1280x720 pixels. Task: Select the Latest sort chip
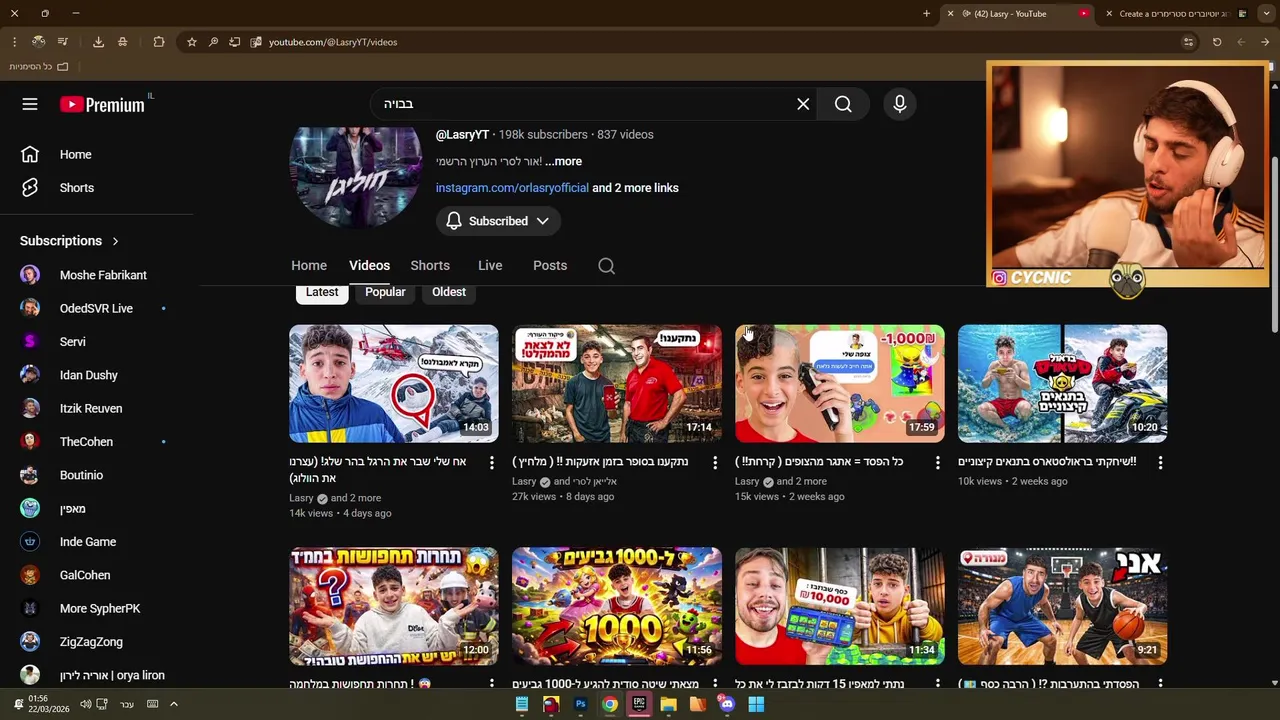click(322, 292)
